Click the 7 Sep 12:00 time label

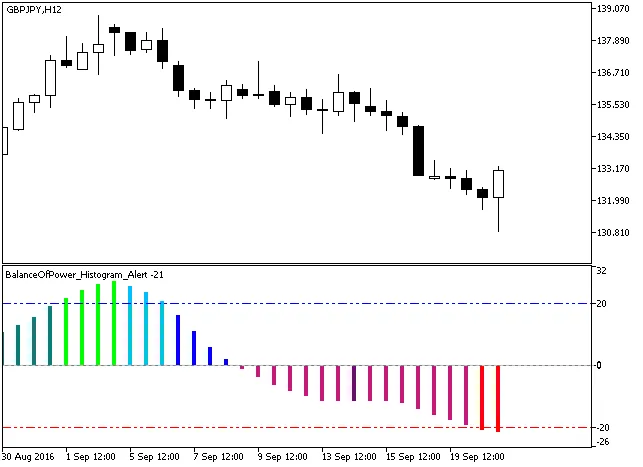218,457
